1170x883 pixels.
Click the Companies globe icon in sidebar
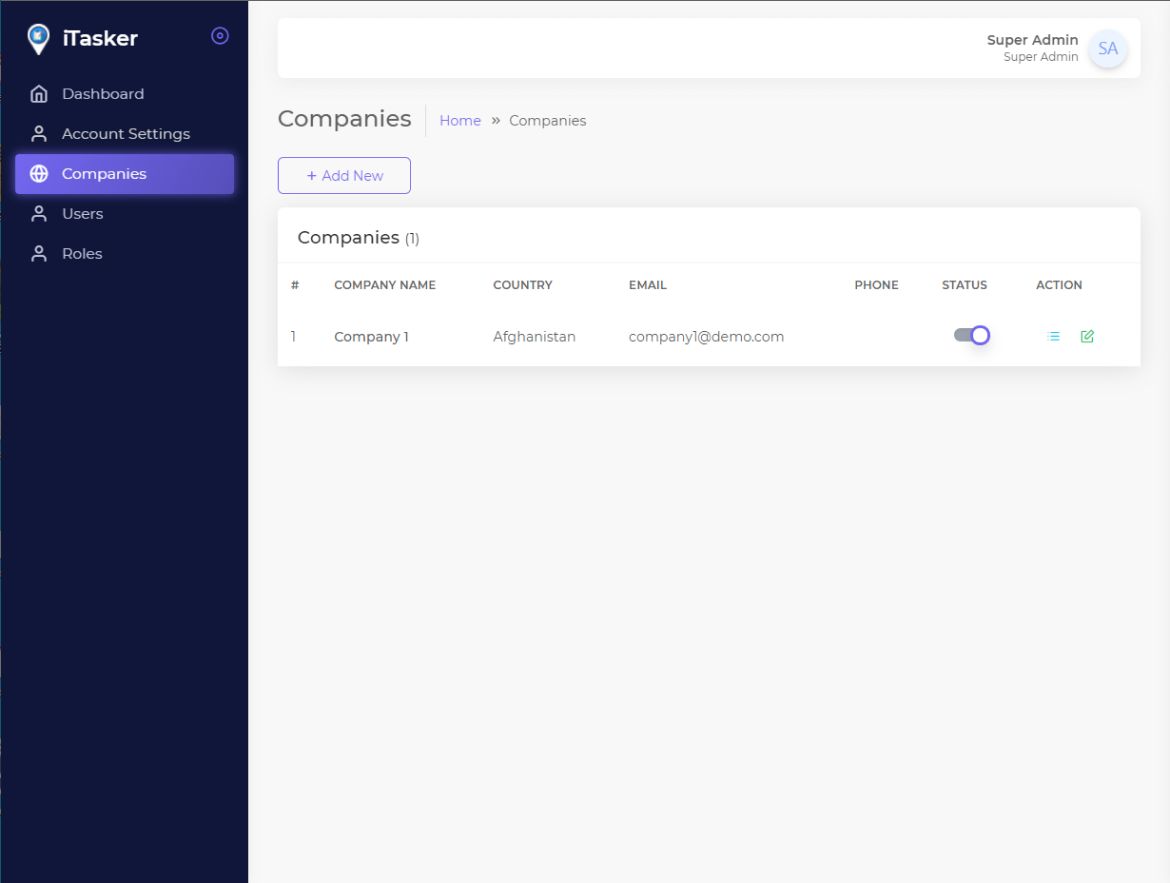(39, 174)
